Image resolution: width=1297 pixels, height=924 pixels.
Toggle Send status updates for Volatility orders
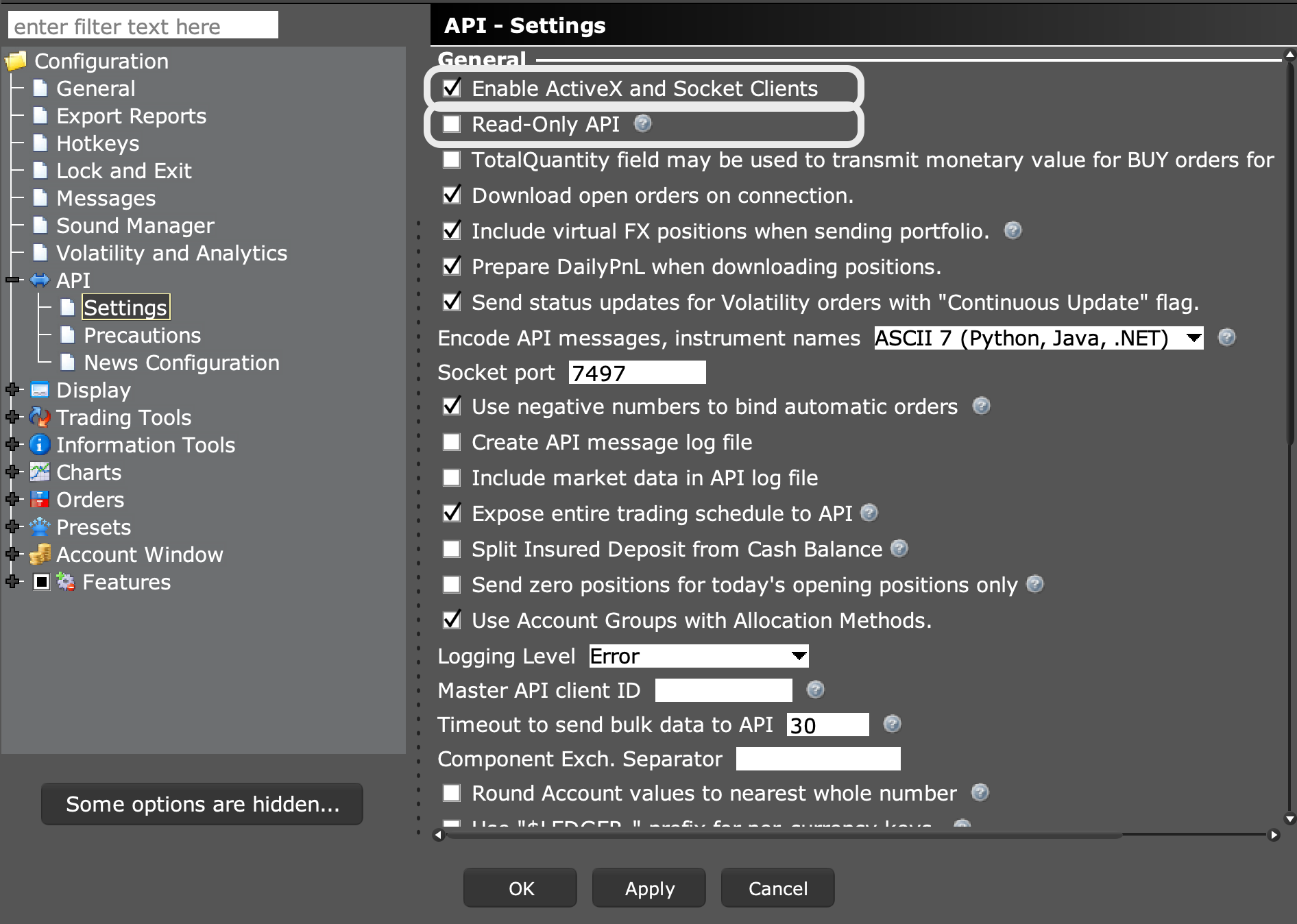click(x=452, y=302)
